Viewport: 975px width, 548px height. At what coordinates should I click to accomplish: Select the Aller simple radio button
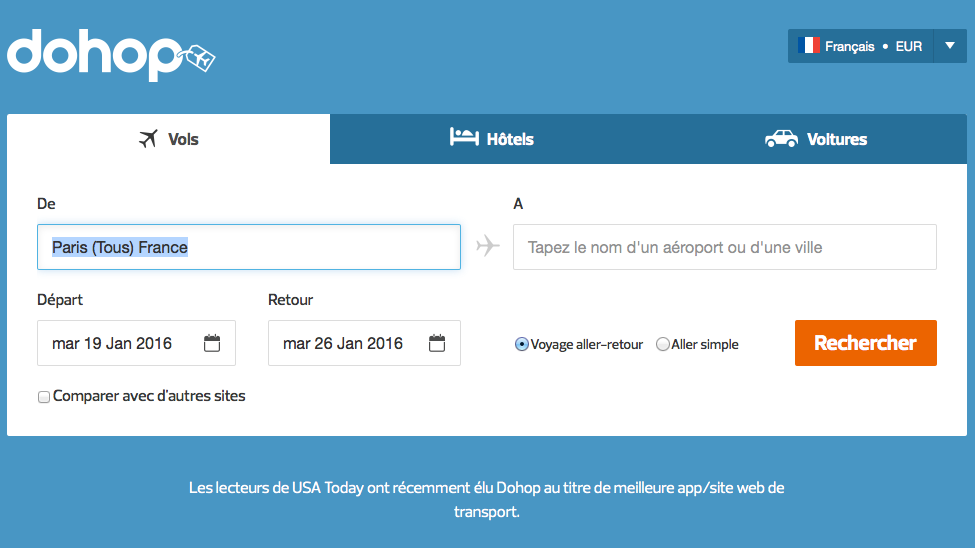(663, 344)
